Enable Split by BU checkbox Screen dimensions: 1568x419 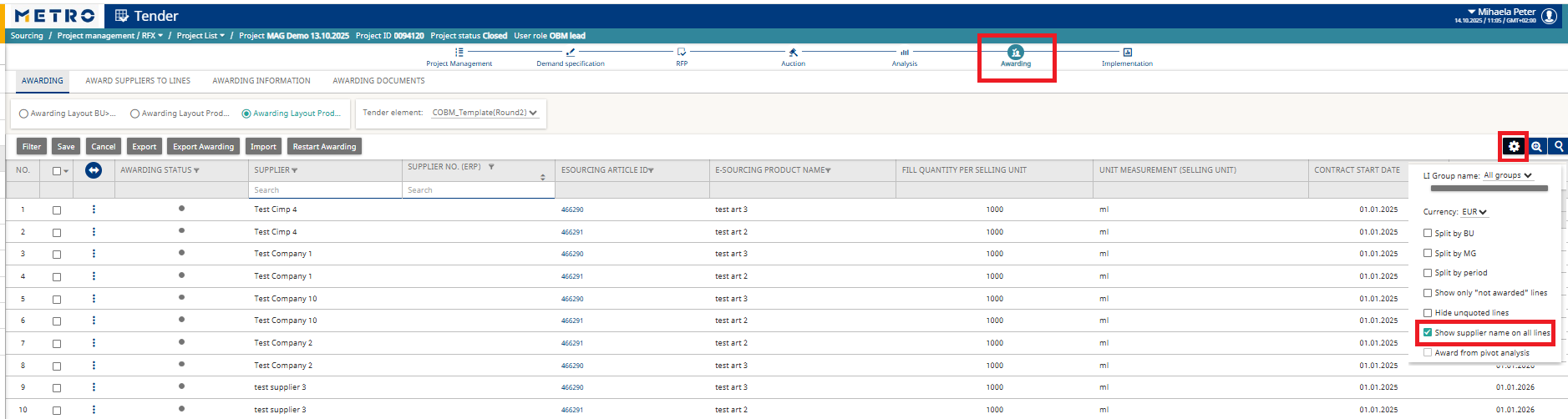[1428, 233]
